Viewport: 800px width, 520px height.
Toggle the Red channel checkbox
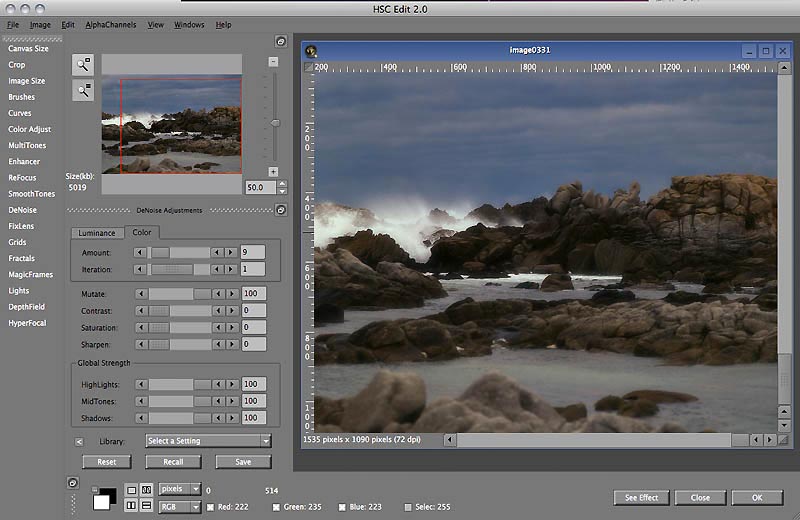[210, 507]
